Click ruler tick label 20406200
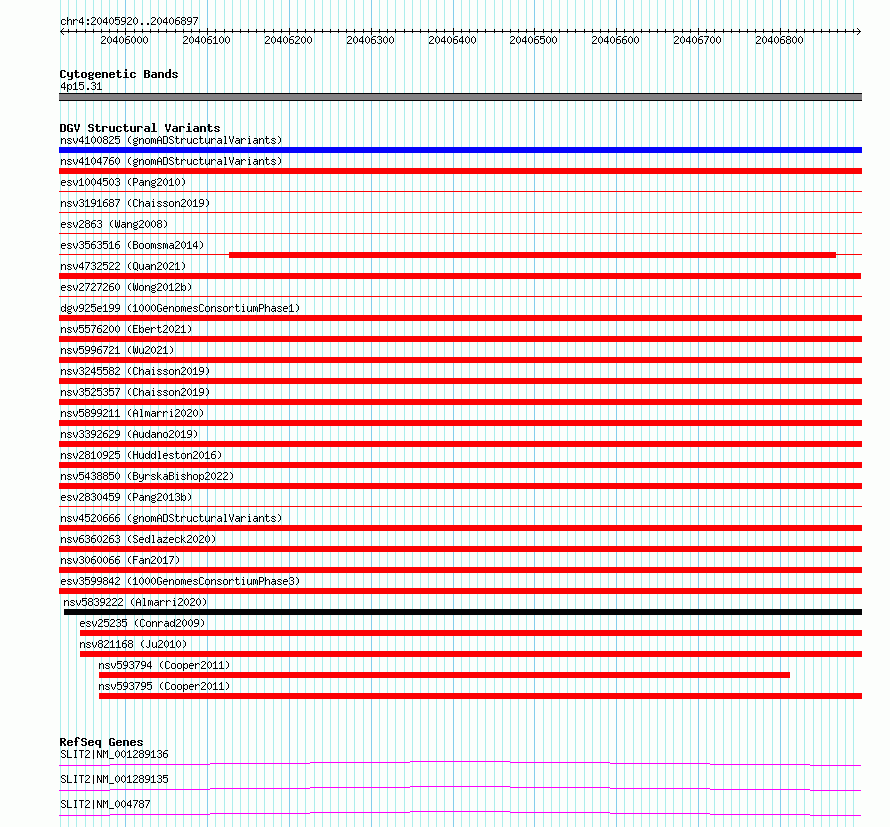Image resolution: width=890 pixels, height=827 pixels. point(288,40)
